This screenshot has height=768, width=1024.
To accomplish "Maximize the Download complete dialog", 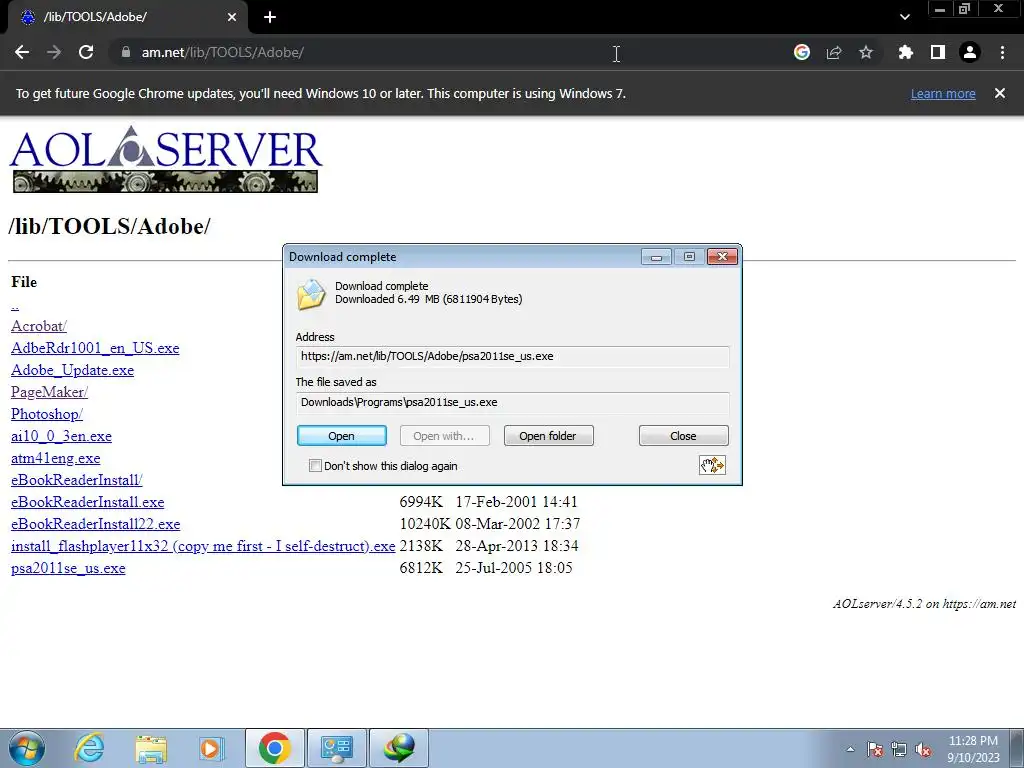I will [x=689, y=257].
